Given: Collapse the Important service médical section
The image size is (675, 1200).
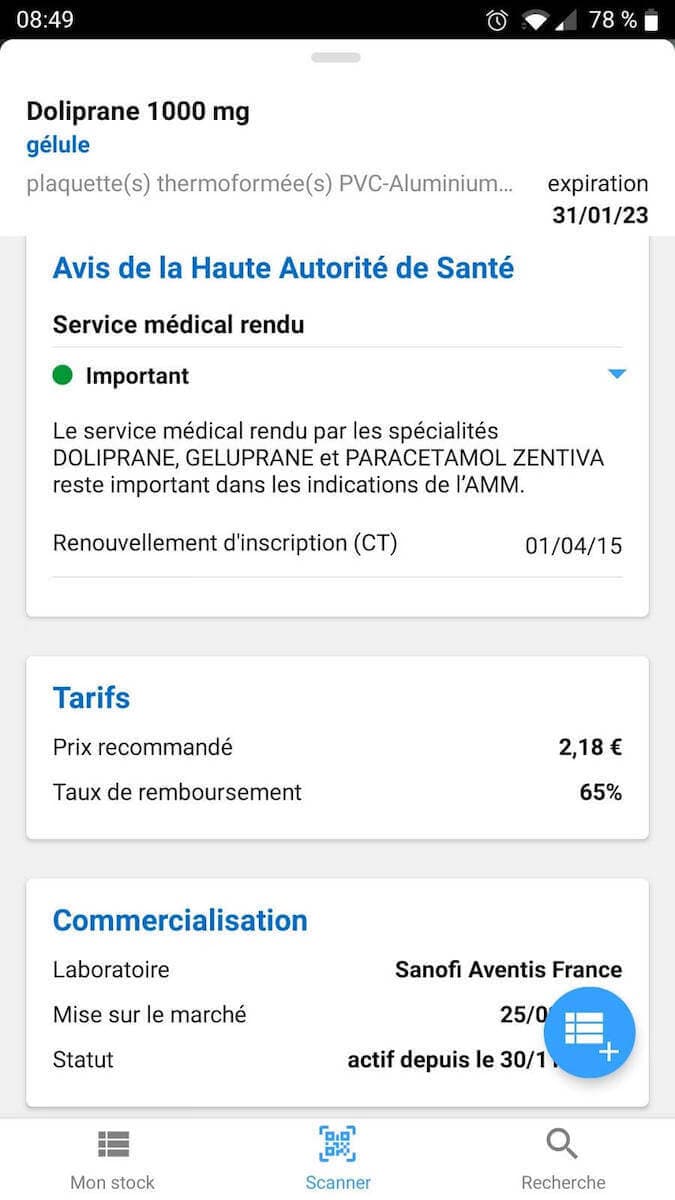Looking at the screenshot, I should 617,374.
